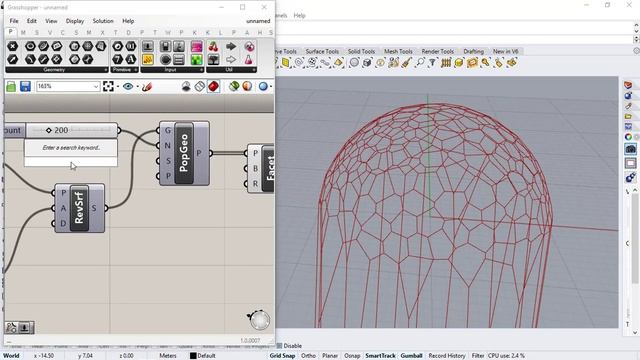Open arrow beside eye preview icon
The width and height of the screenshot is (640, 360).
(x=138, y=87)
